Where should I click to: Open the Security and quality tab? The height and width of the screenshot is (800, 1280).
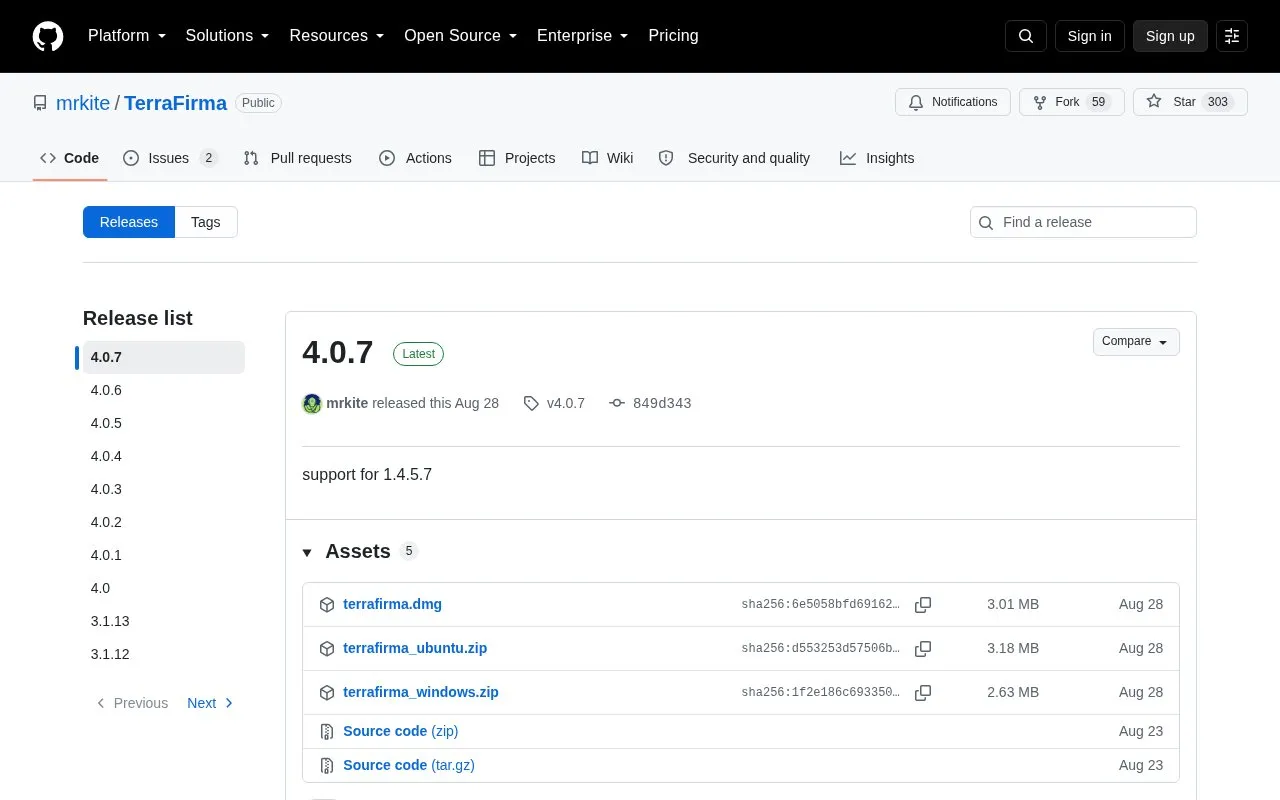pos(735,158)
